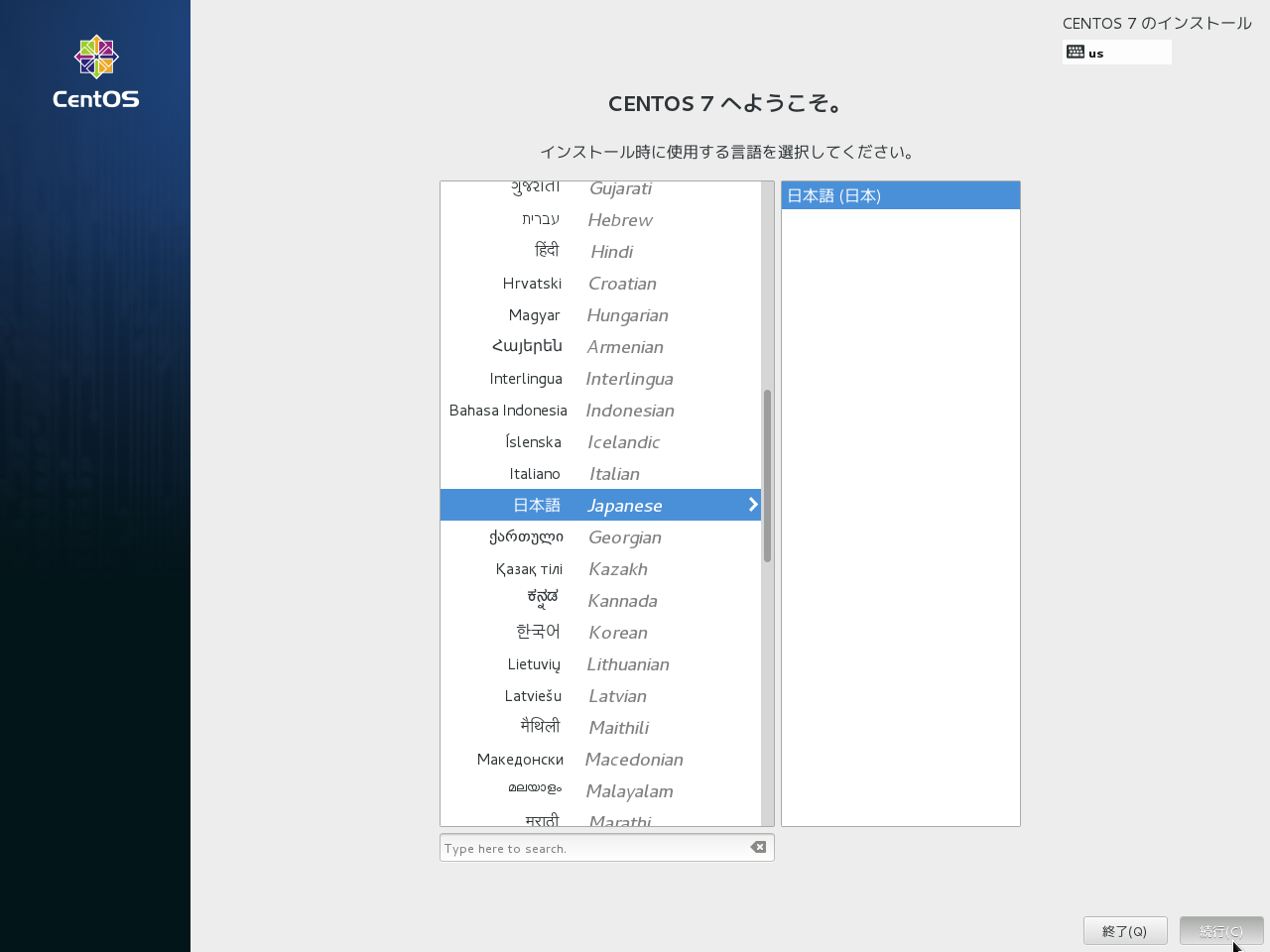1270x952 pixels.
Task: Click the arrow next to Japanese
Action: point(753,505)
